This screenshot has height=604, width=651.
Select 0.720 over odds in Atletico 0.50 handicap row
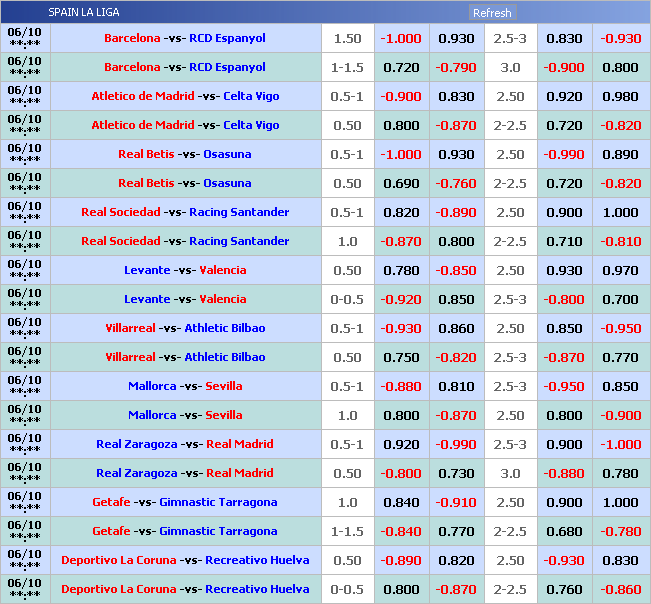[564, 125]
